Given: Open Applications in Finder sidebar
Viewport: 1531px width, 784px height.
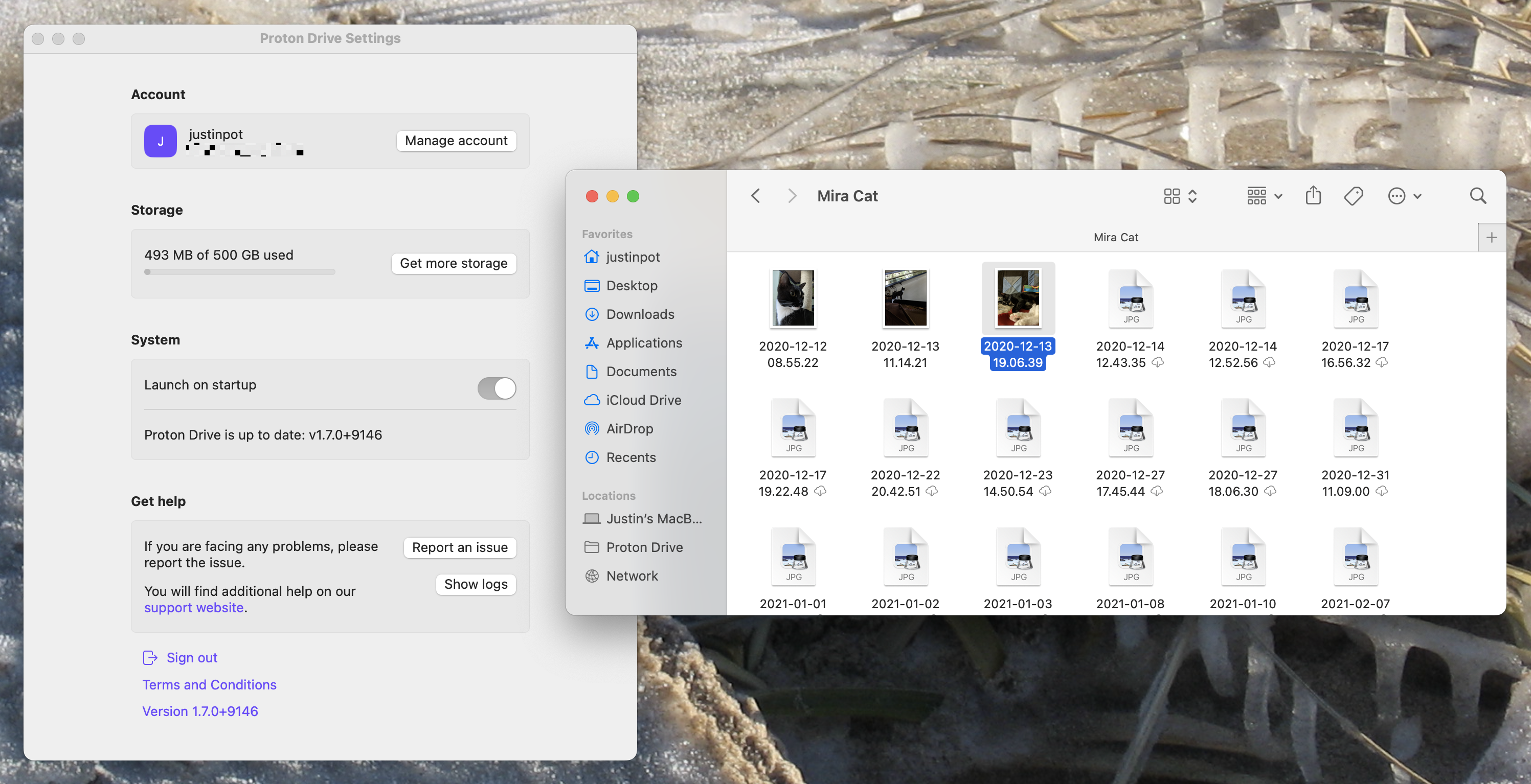Looking at the screenshot, I should [x=633, y=343].
